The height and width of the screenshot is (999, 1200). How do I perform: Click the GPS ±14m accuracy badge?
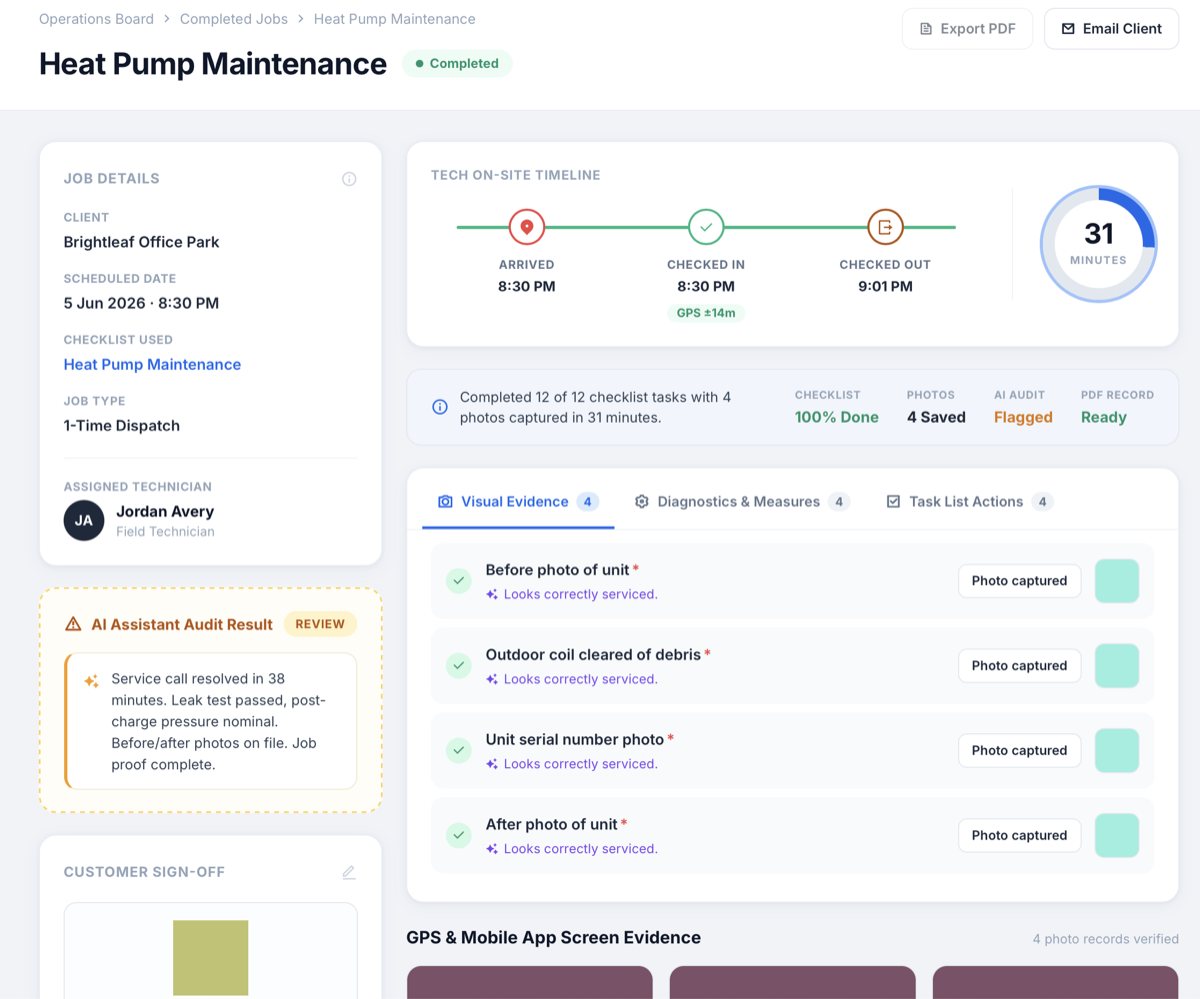point(706,313)
